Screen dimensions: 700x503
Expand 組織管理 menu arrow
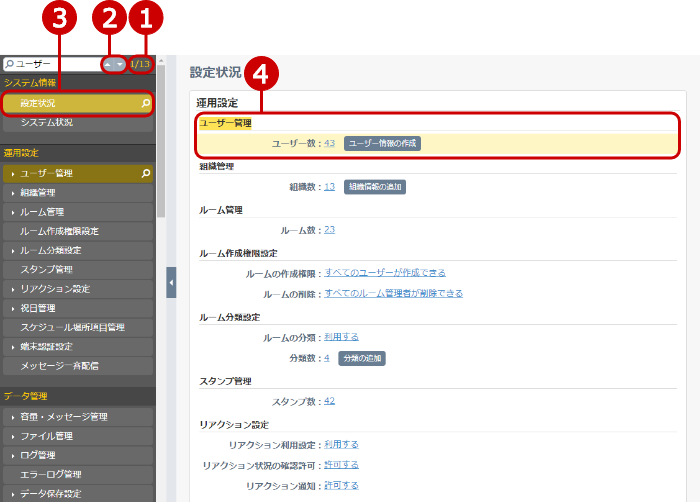[13, 193]
